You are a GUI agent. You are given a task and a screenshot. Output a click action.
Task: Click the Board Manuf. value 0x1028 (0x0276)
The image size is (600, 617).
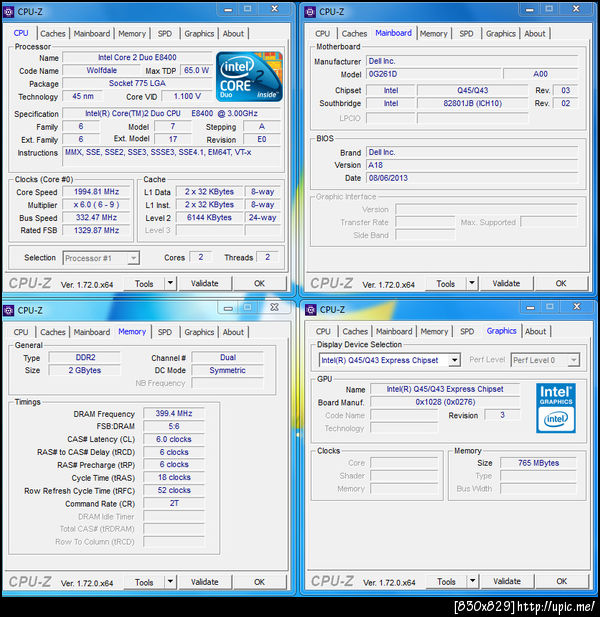point(445,402)
